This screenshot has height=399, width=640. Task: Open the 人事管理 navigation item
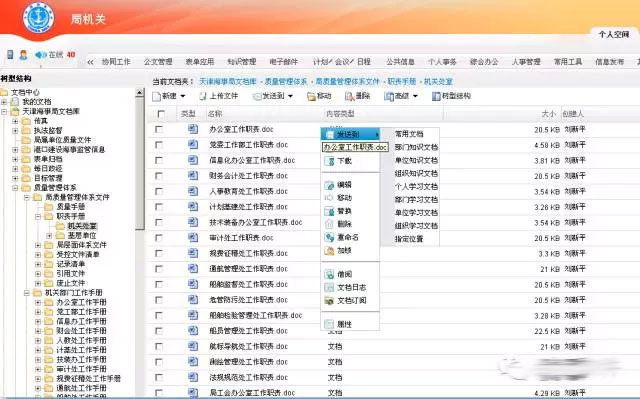tap(526, 62)
